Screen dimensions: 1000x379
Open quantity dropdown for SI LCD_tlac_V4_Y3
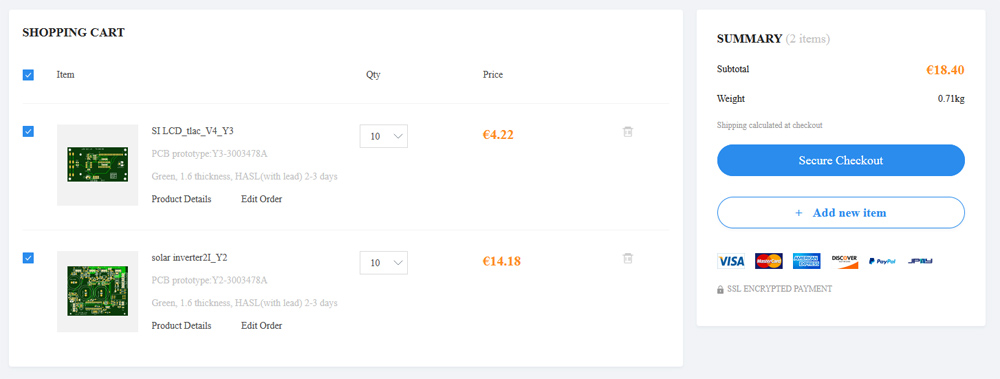coord(384,136)
